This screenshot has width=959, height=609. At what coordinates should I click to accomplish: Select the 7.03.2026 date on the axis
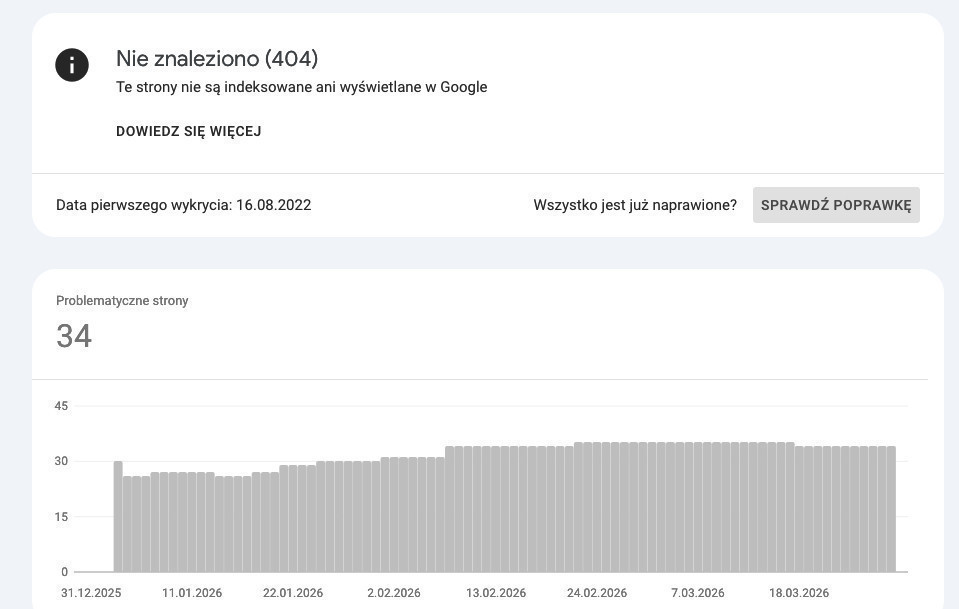pyautogui.click(x=698, y=593)
